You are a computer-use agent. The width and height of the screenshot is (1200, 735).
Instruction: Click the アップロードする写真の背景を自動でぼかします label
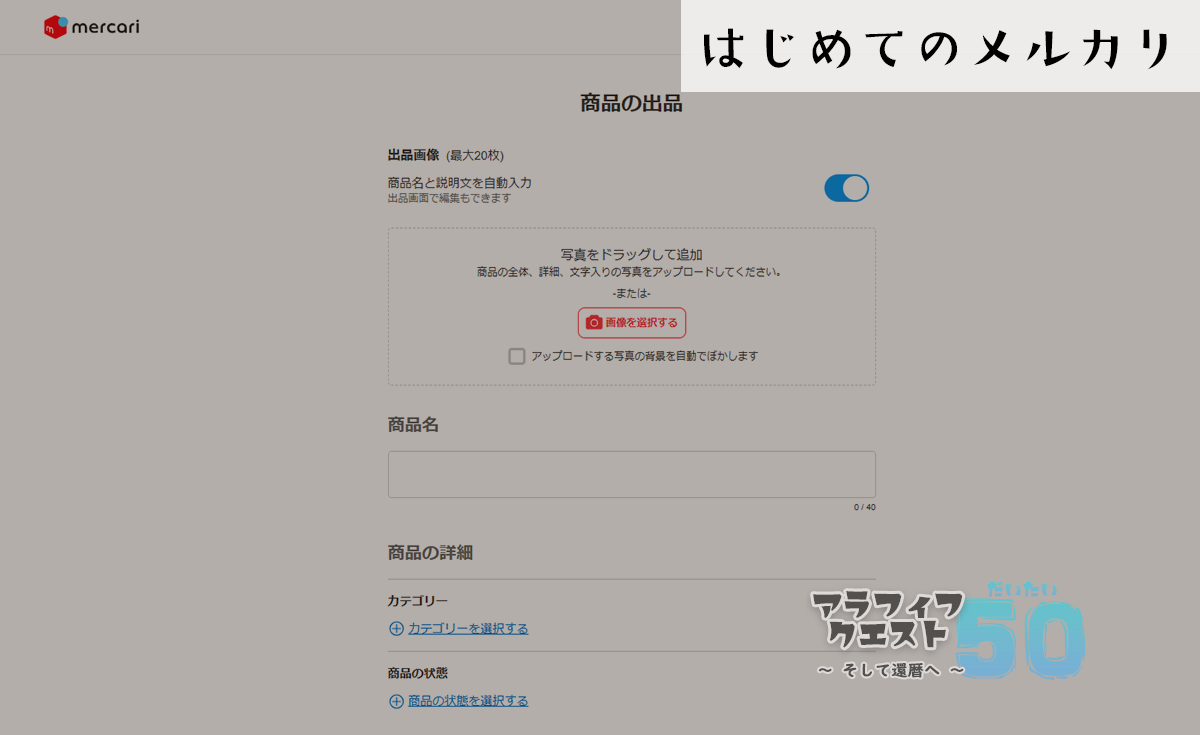click(644, 356)
